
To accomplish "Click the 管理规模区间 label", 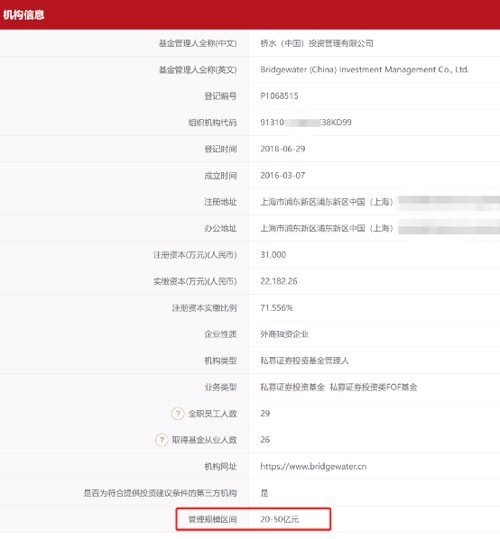I will [x=212, y=519].
